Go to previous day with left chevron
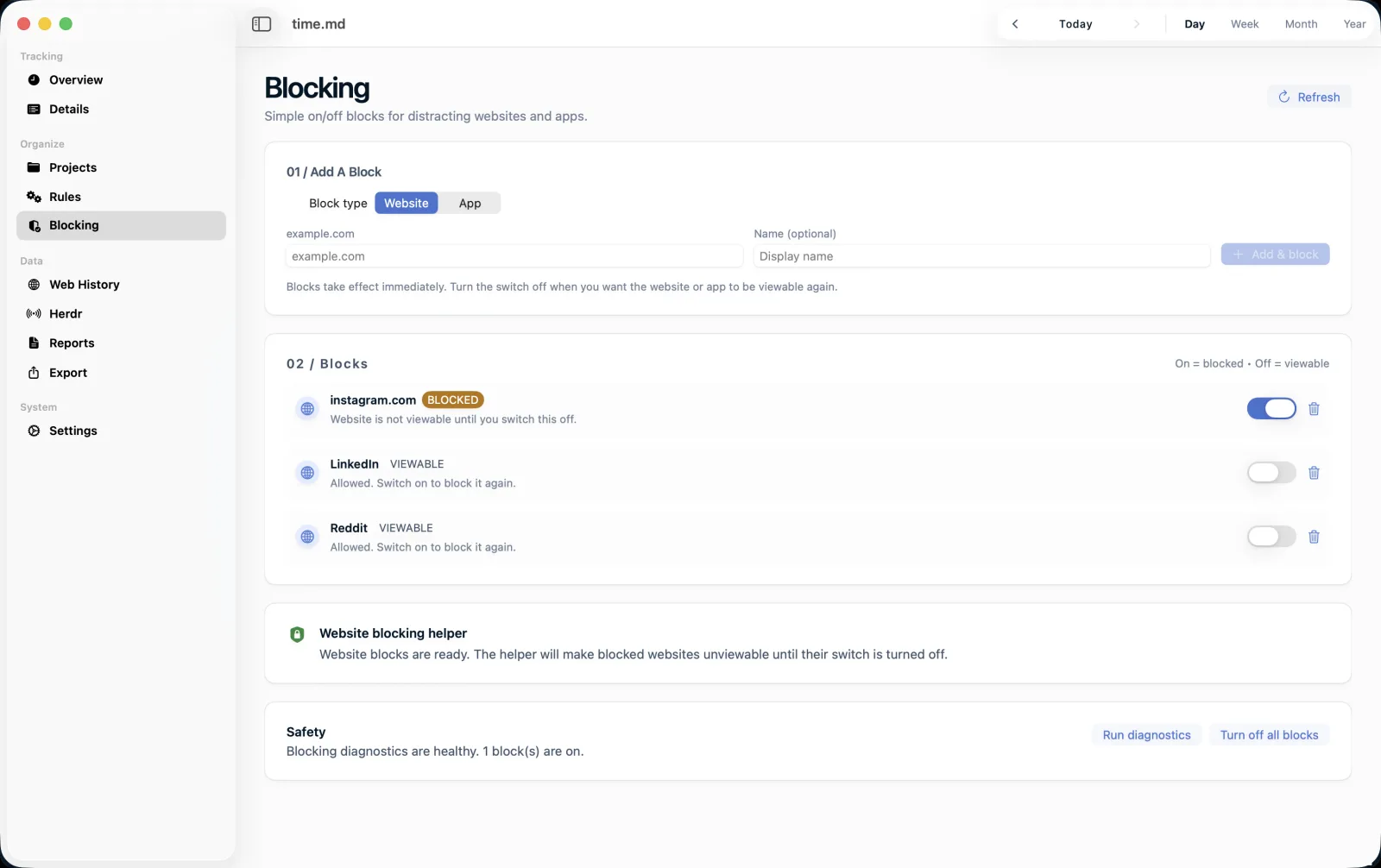This screenshot has height=868, width=1381. pyautogui.click(x=1015, y=24)
